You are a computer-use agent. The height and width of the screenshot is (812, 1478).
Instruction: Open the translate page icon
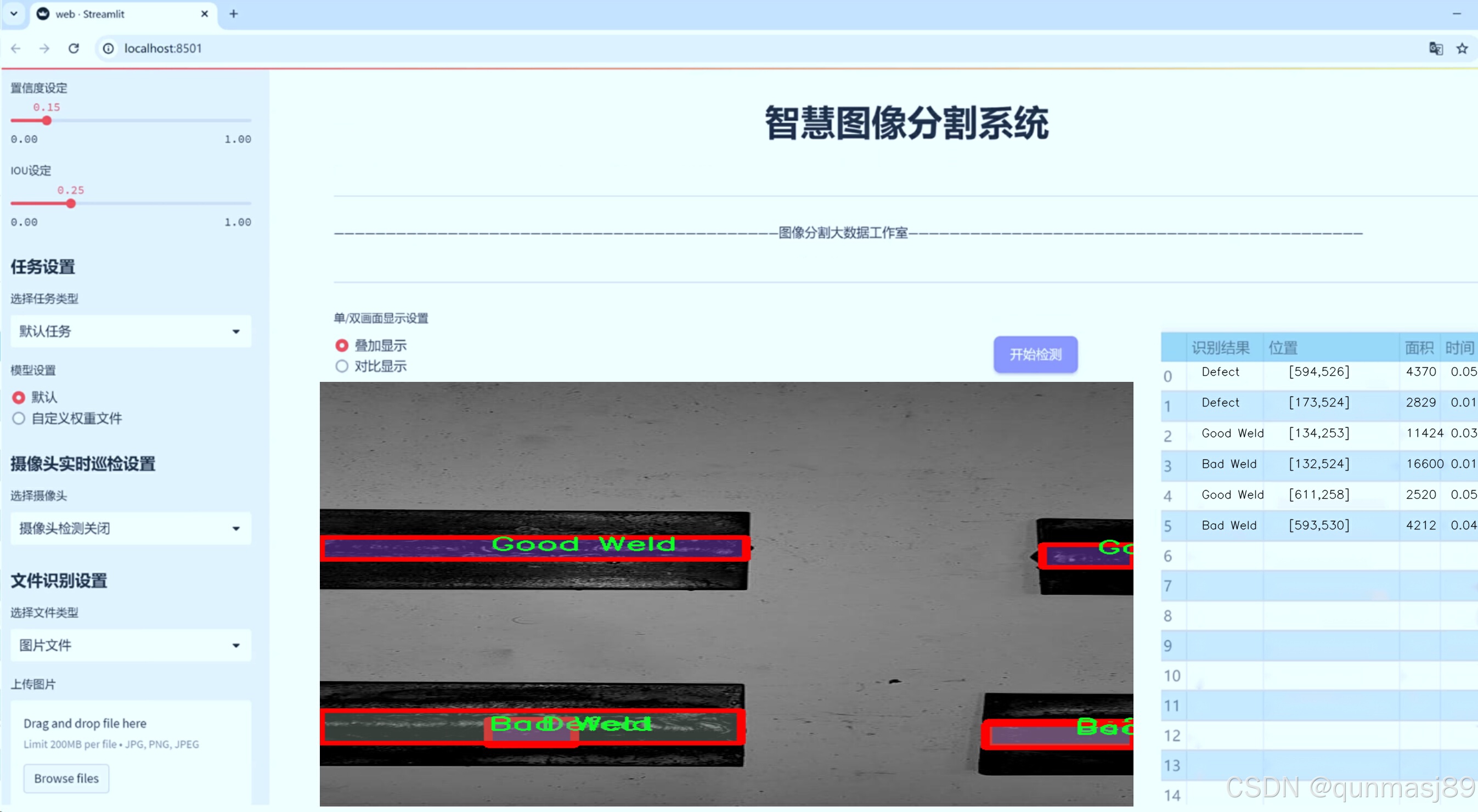pos(1435,48)
